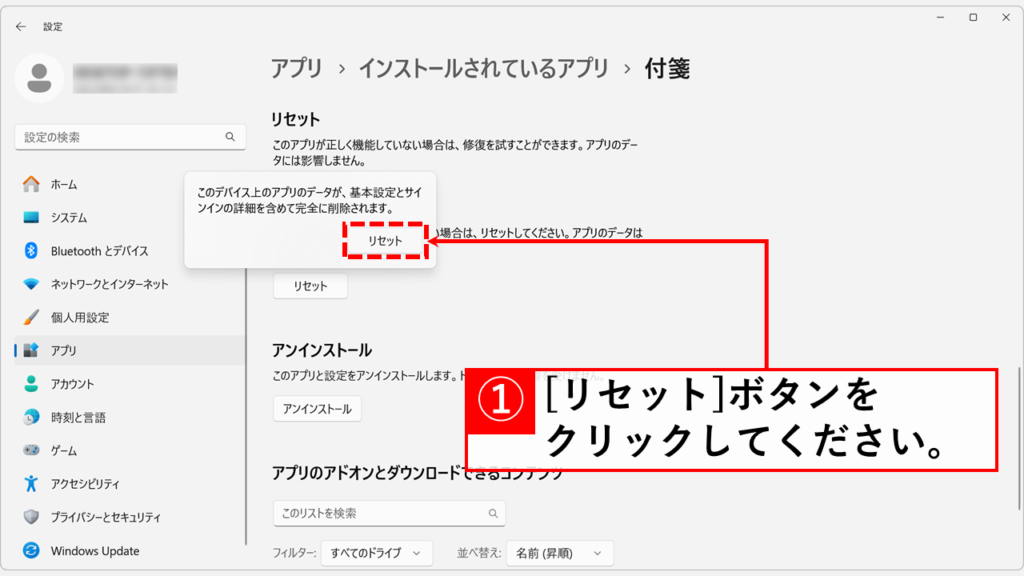Minimize the 設定 window

tap(940, 18)
